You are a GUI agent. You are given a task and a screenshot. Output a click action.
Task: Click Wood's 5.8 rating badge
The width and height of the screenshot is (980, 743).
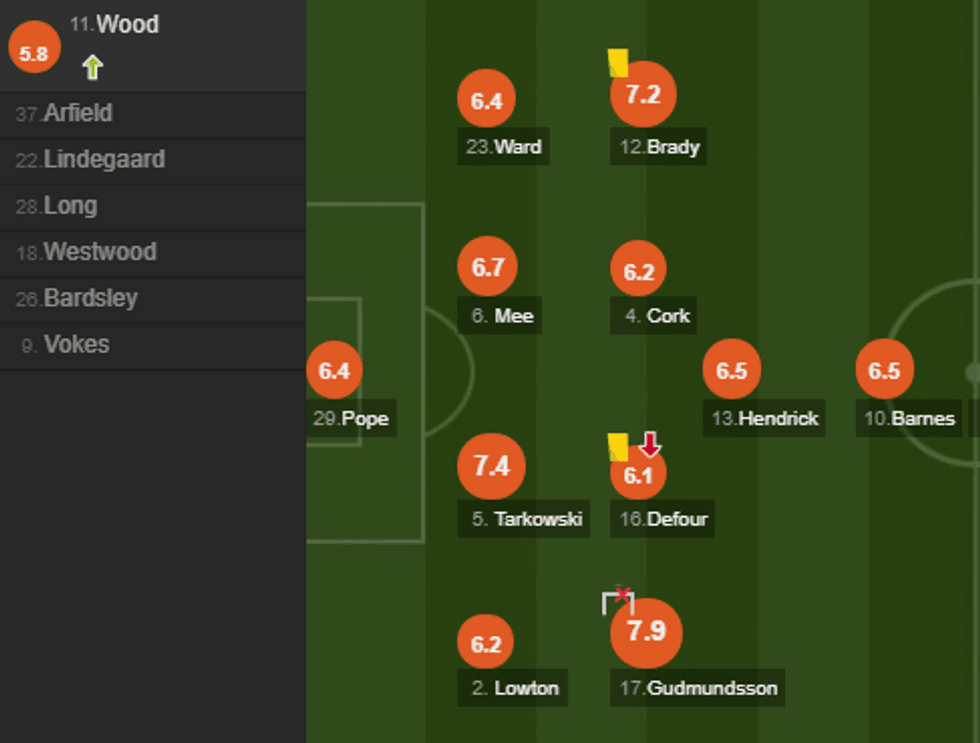pos(34,53)
